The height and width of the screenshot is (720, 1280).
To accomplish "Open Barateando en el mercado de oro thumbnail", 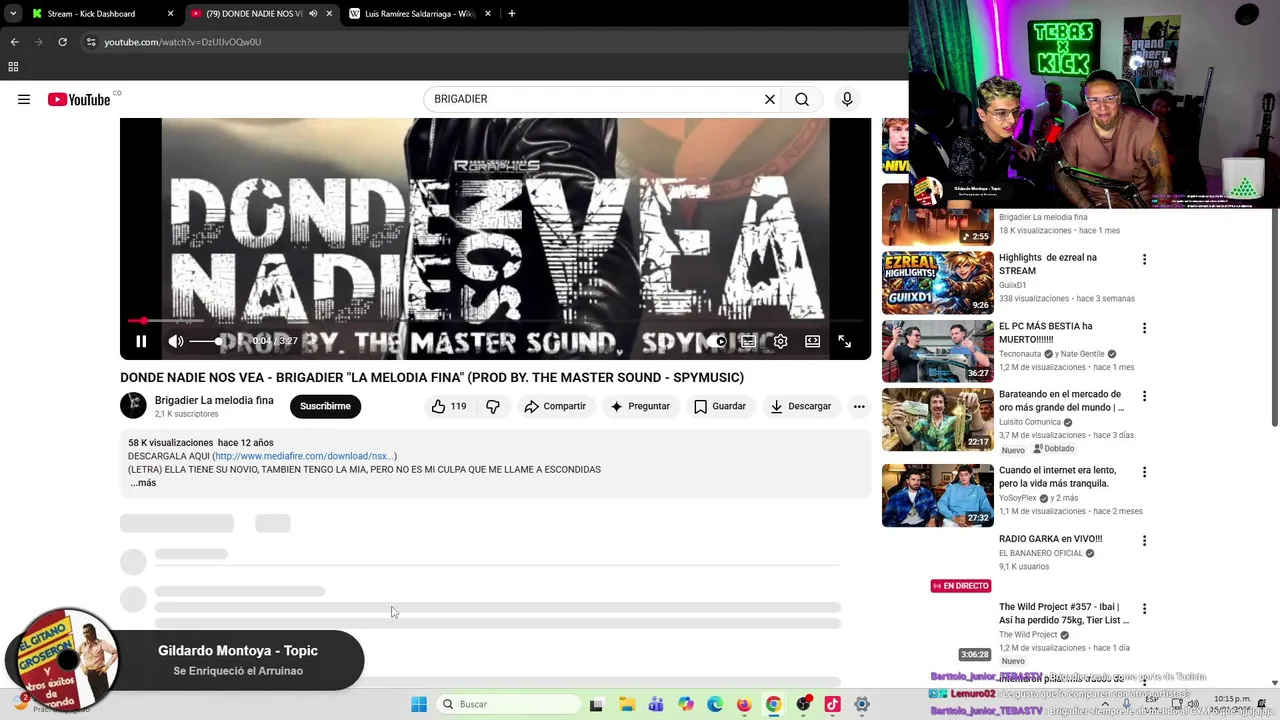I will click(x=938, y=420).
